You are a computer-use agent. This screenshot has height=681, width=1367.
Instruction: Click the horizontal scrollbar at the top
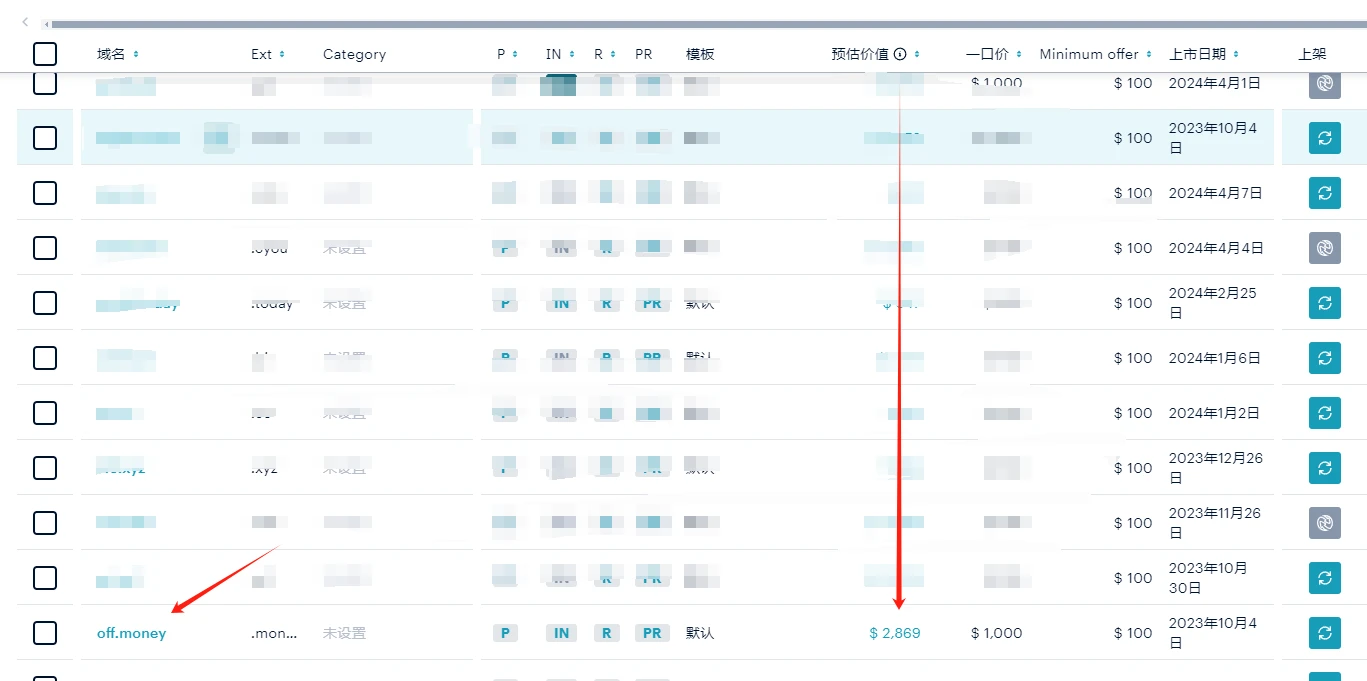click(700, 23)
